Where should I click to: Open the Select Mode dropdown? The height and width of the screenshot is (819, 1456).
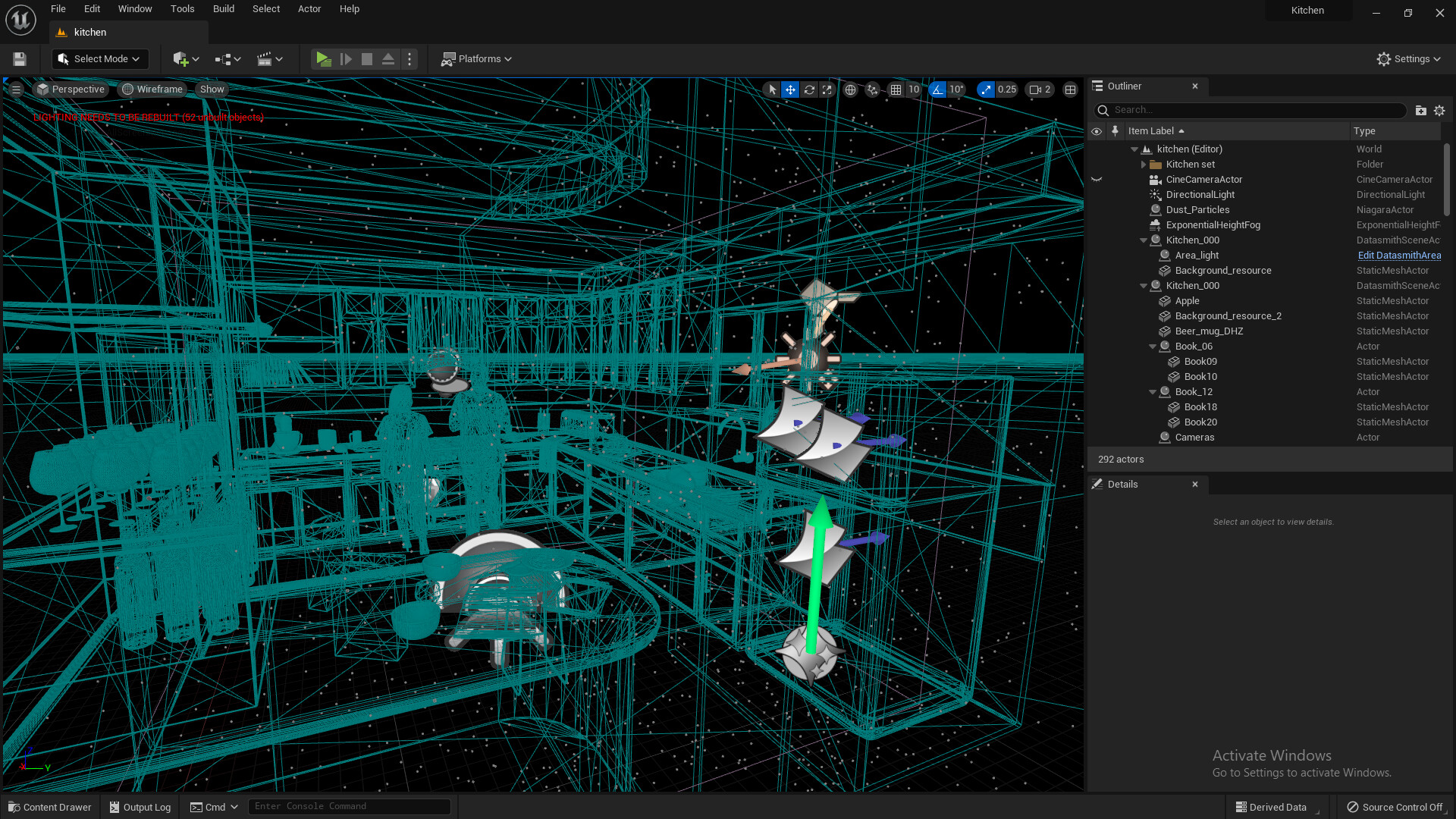pos(100,59)
